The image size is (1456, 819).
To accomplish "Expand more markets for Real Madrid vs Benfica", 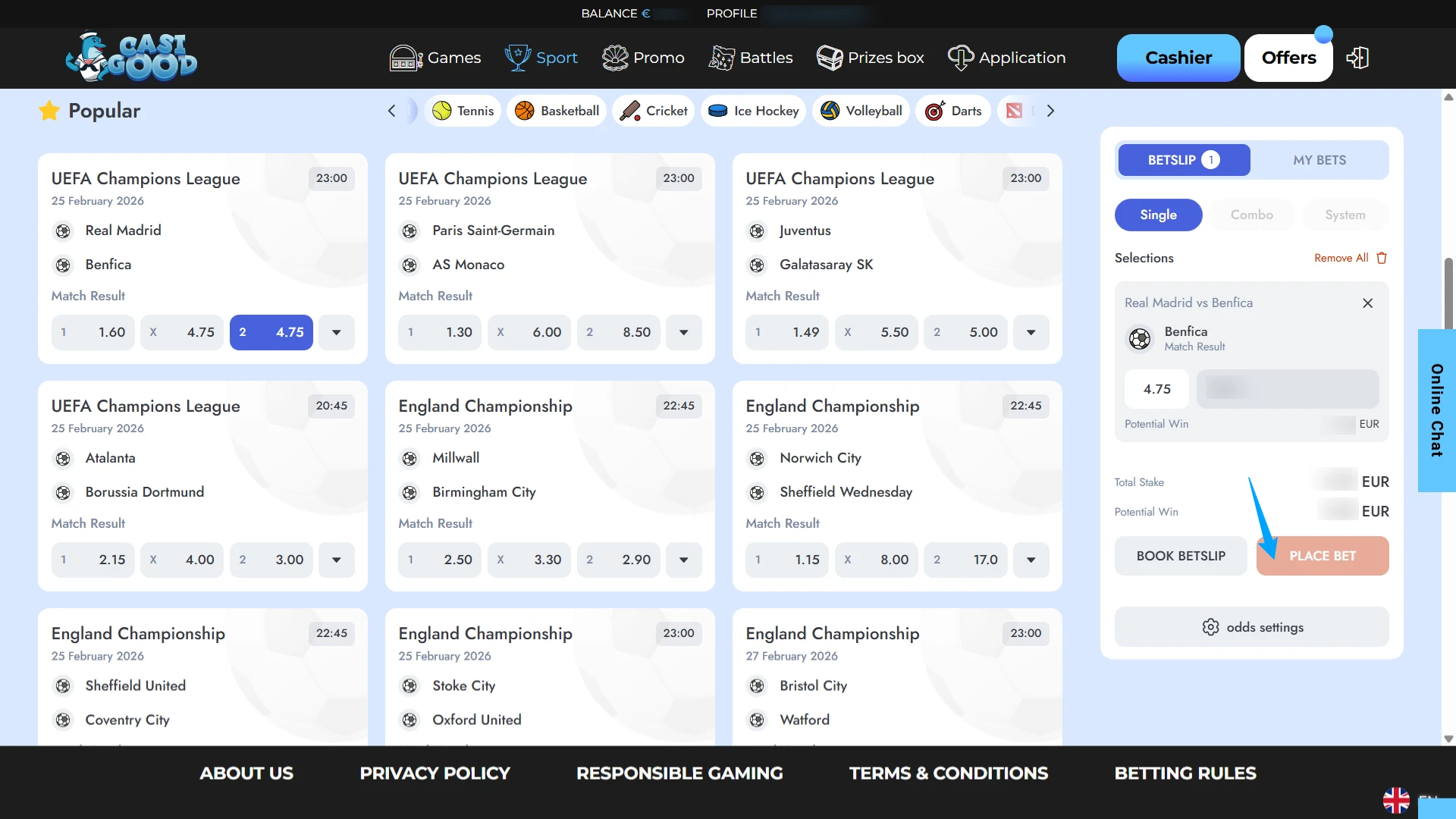I will [x=336, y=332].
